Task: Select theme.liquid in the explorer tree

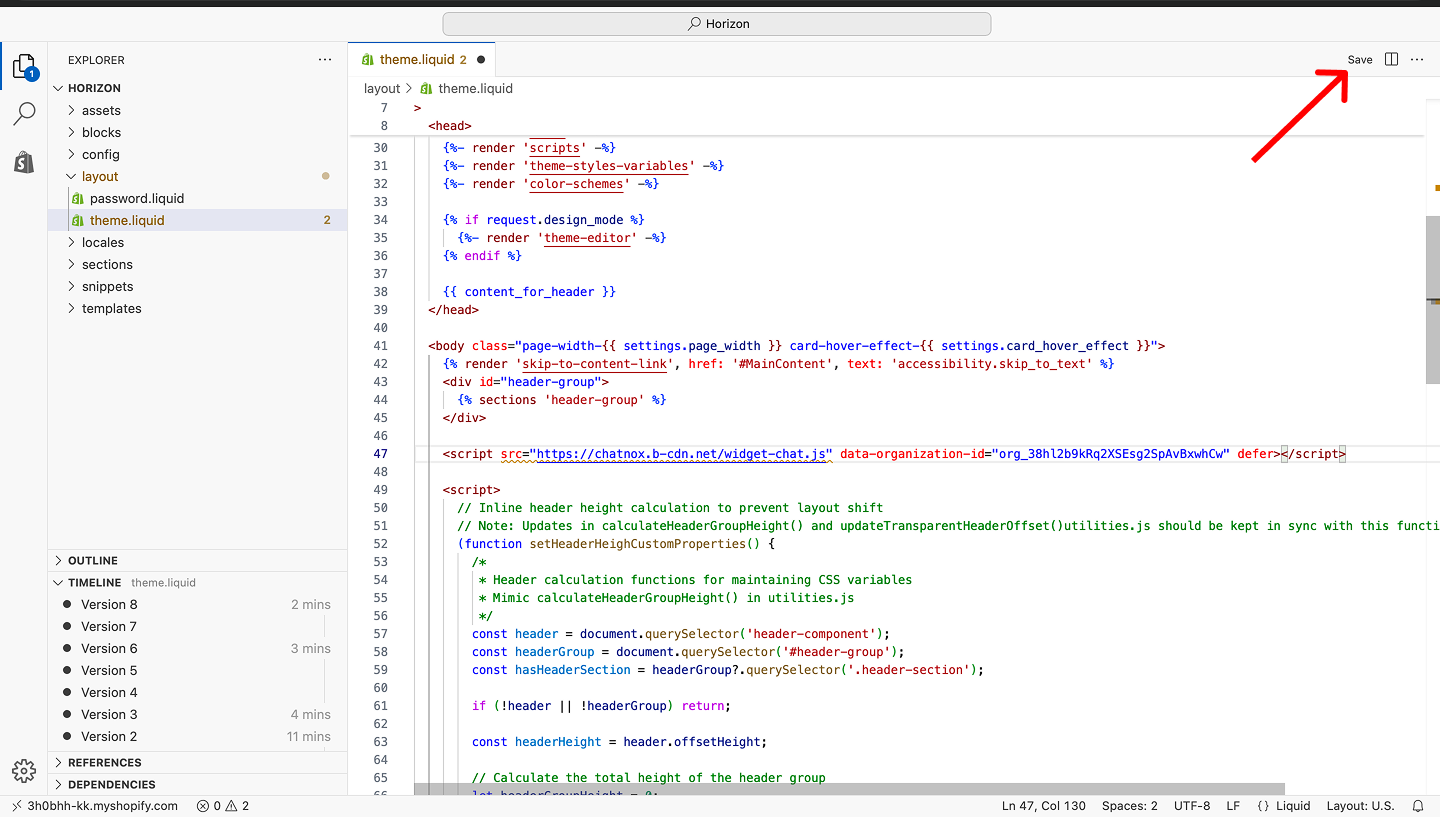Action: pyautogui.click(x=198, y=221)
